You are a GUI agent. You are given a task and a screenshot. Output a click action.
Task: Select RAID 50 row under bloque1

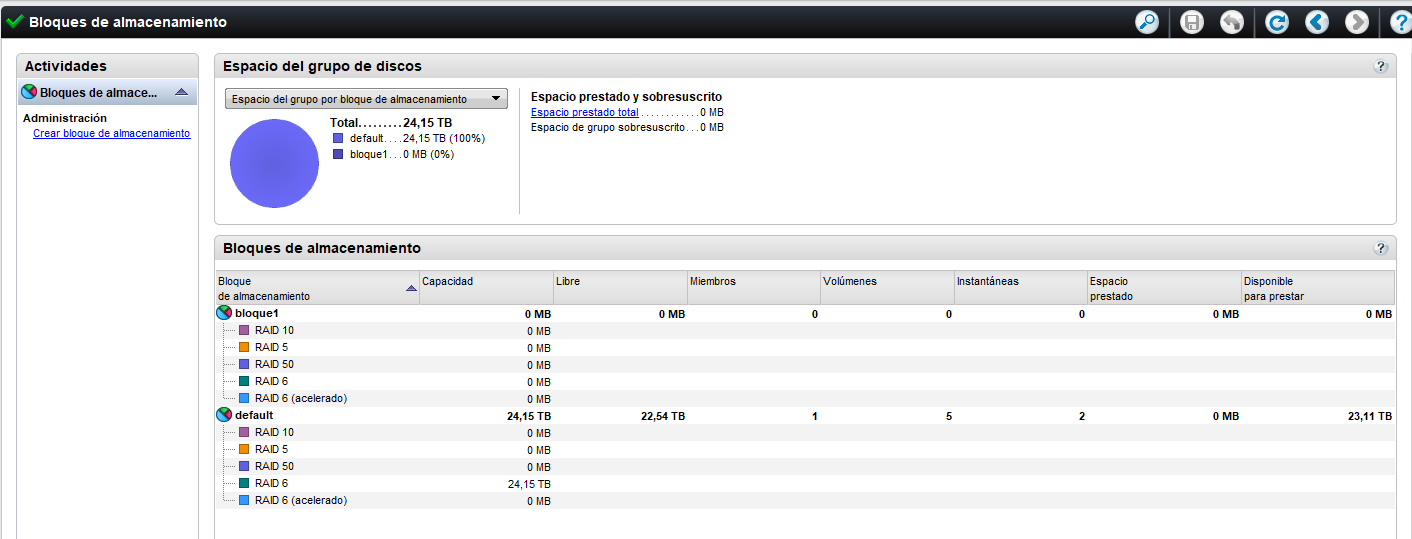pyautogui.click(x=805, y=365)
